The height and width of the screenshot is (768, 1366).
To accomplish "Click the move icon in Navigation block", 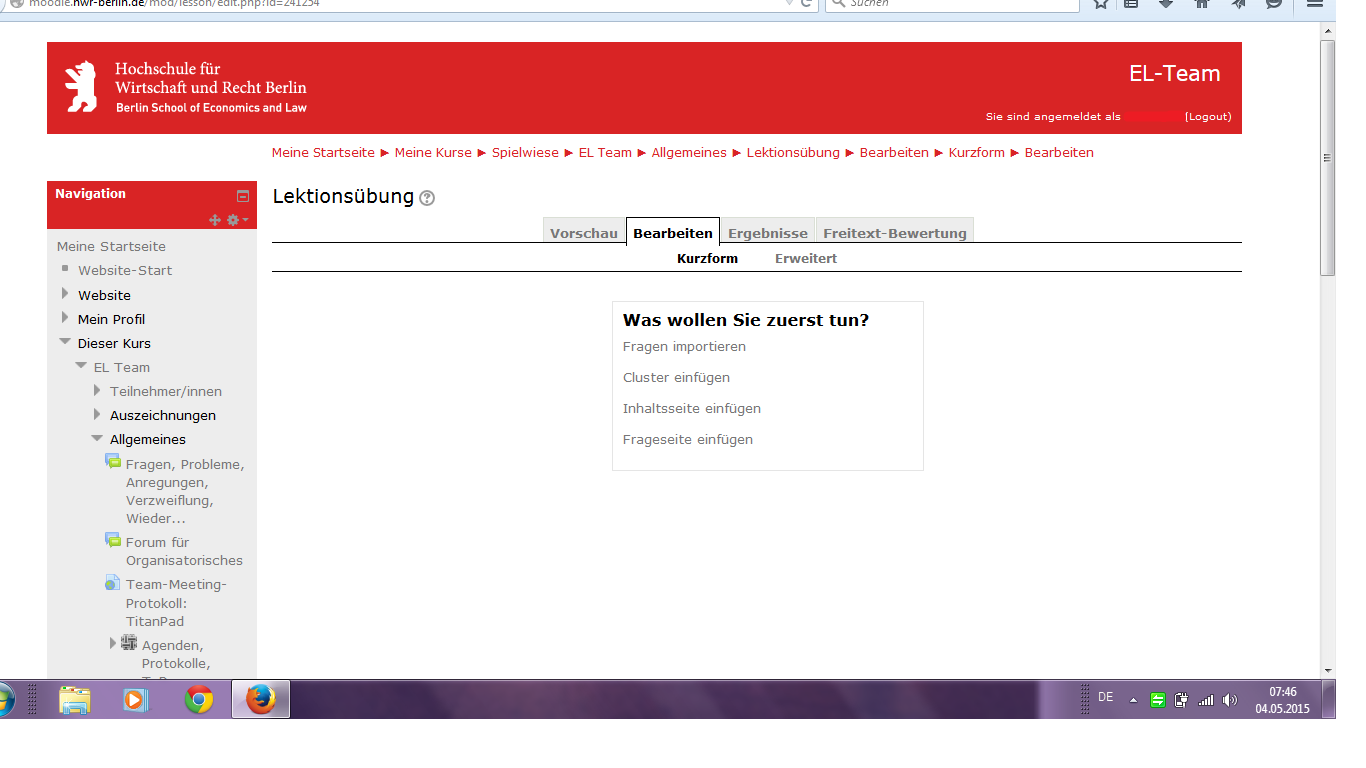I will [x=215, y=220].
